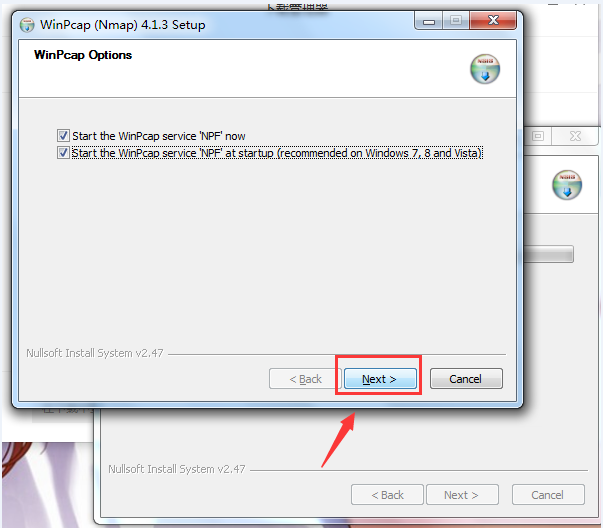Click the background window's maximize button

coord(538,136)
